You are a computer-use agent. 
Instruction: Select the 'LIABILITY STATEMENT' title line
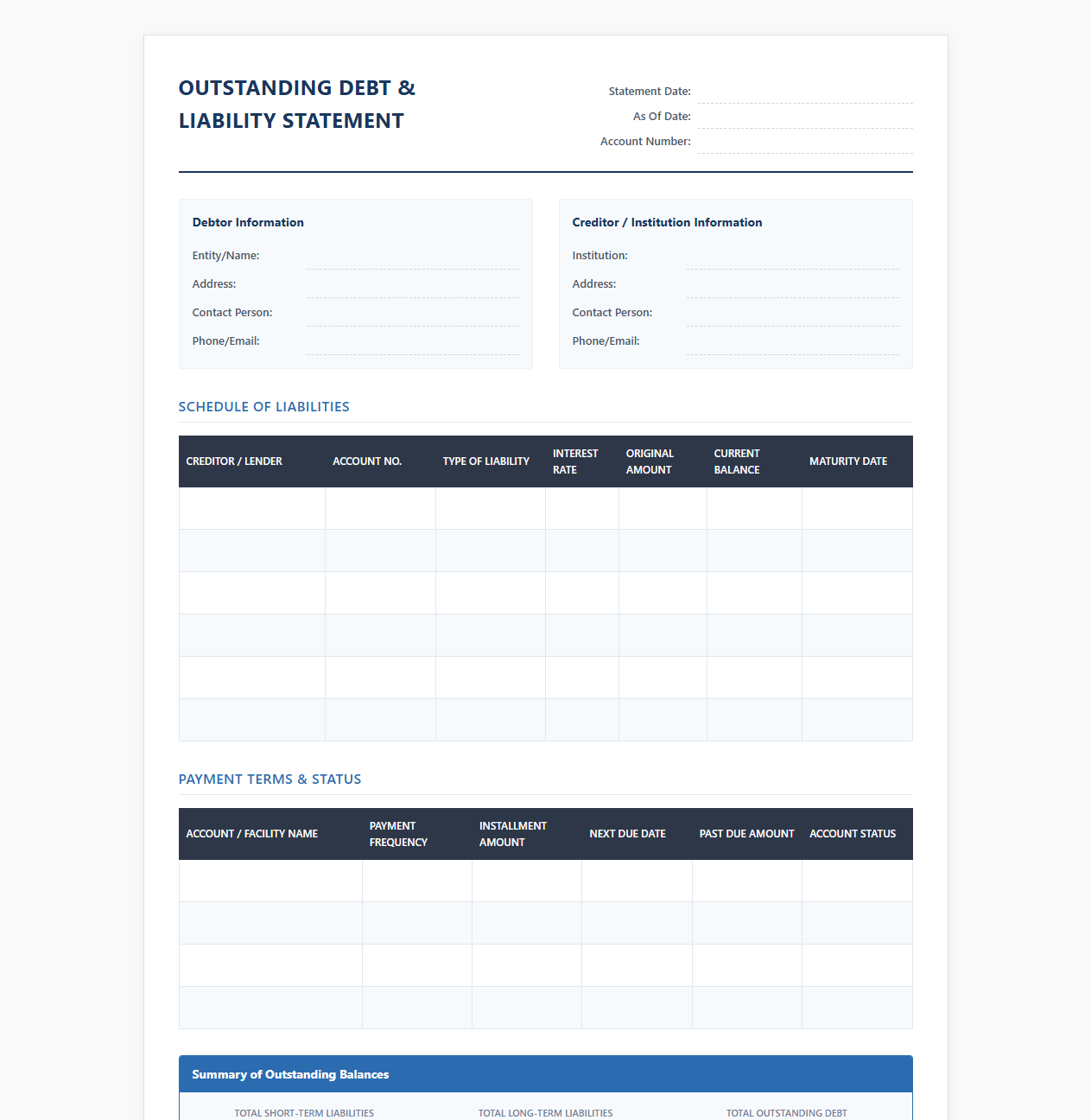point(291,121)
